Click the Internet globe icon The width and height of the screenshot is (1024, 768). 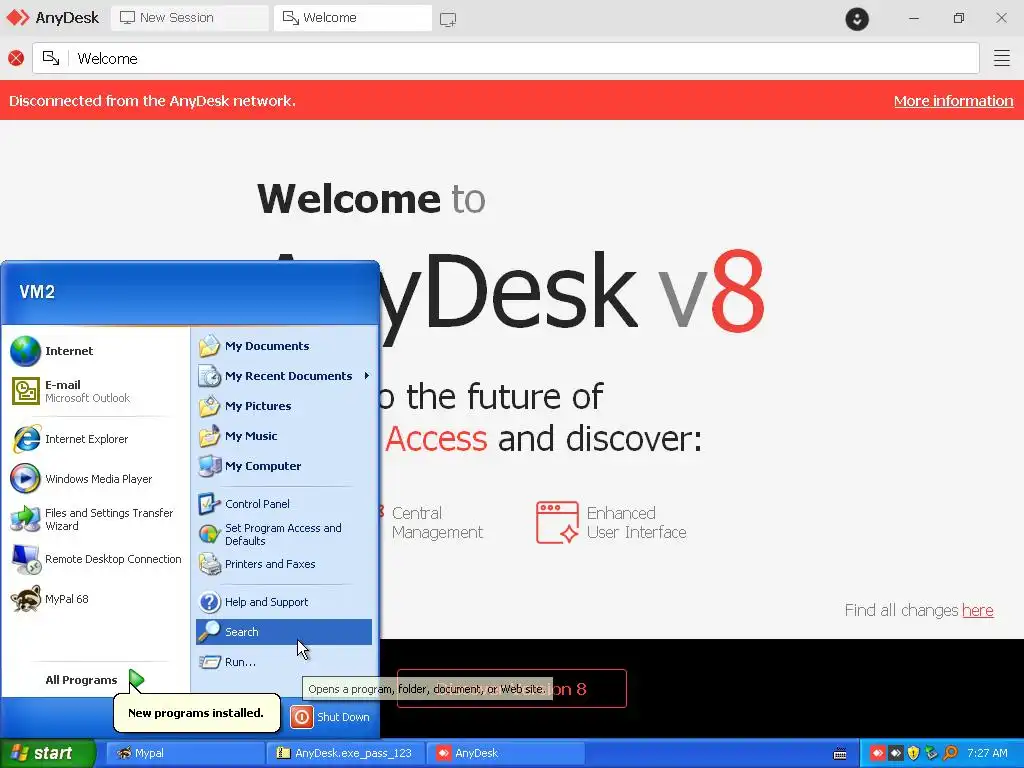click(25, 351)
